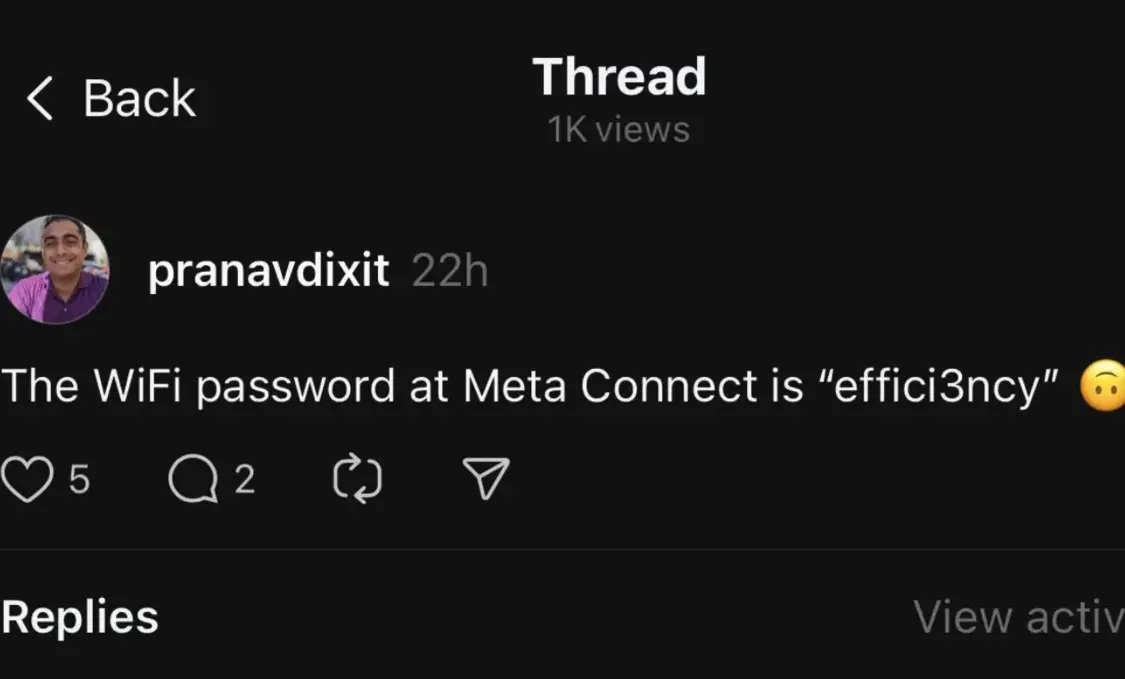Tap the upside-down face emoji
This screenshot has height=679, width=1125.
pos(1103,385)
